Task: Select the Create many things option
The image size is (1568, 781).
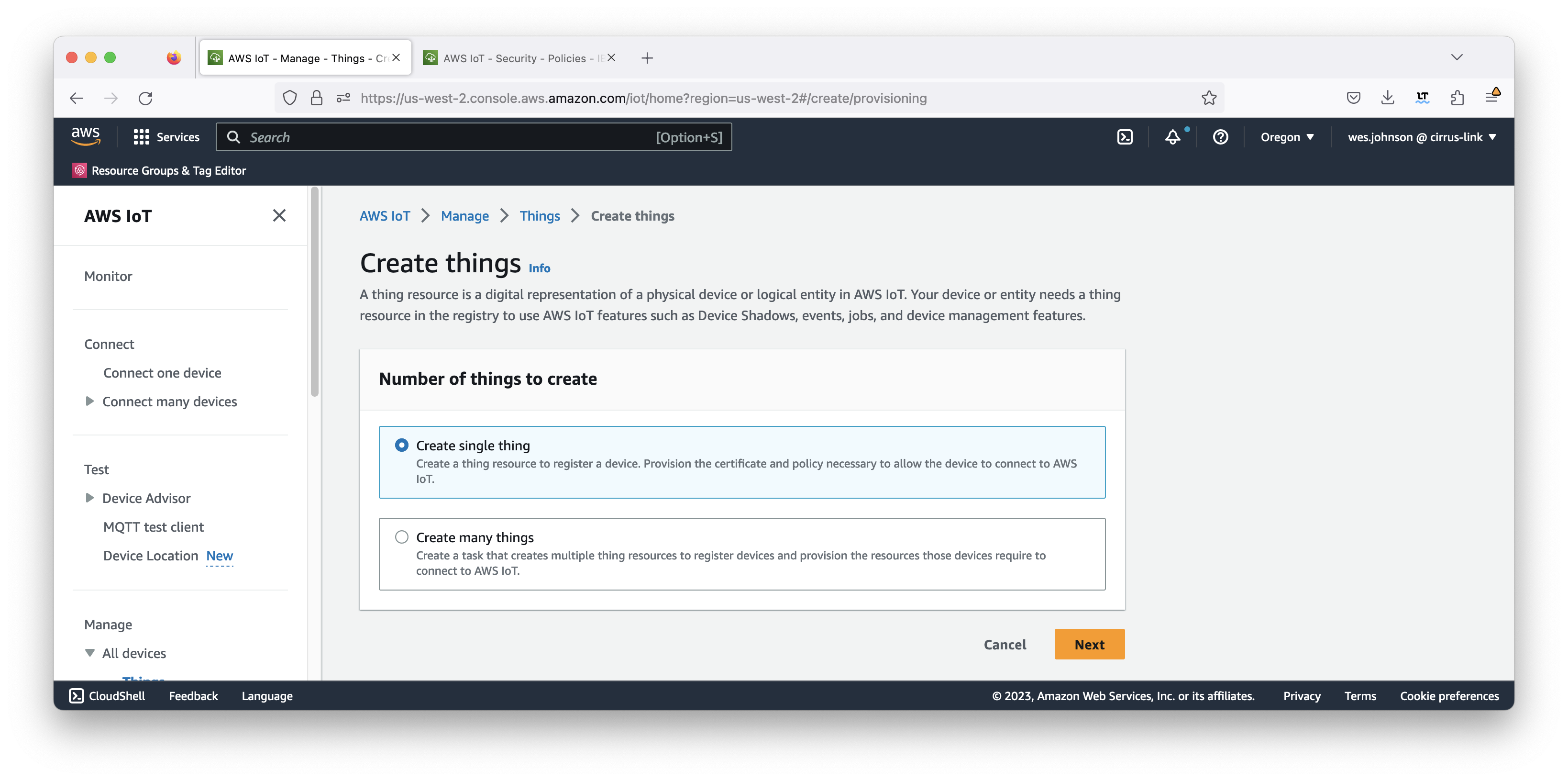Action: pos(742,554)
